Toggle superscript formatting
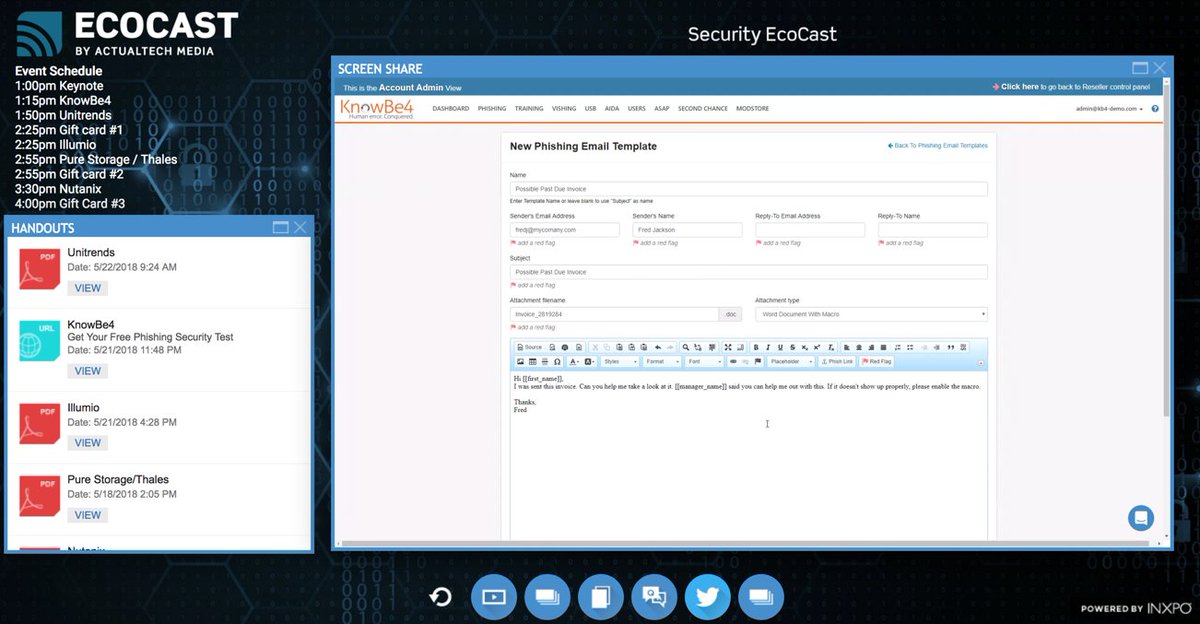This screenshot has width=1200, height=624. tap(817, 347)
